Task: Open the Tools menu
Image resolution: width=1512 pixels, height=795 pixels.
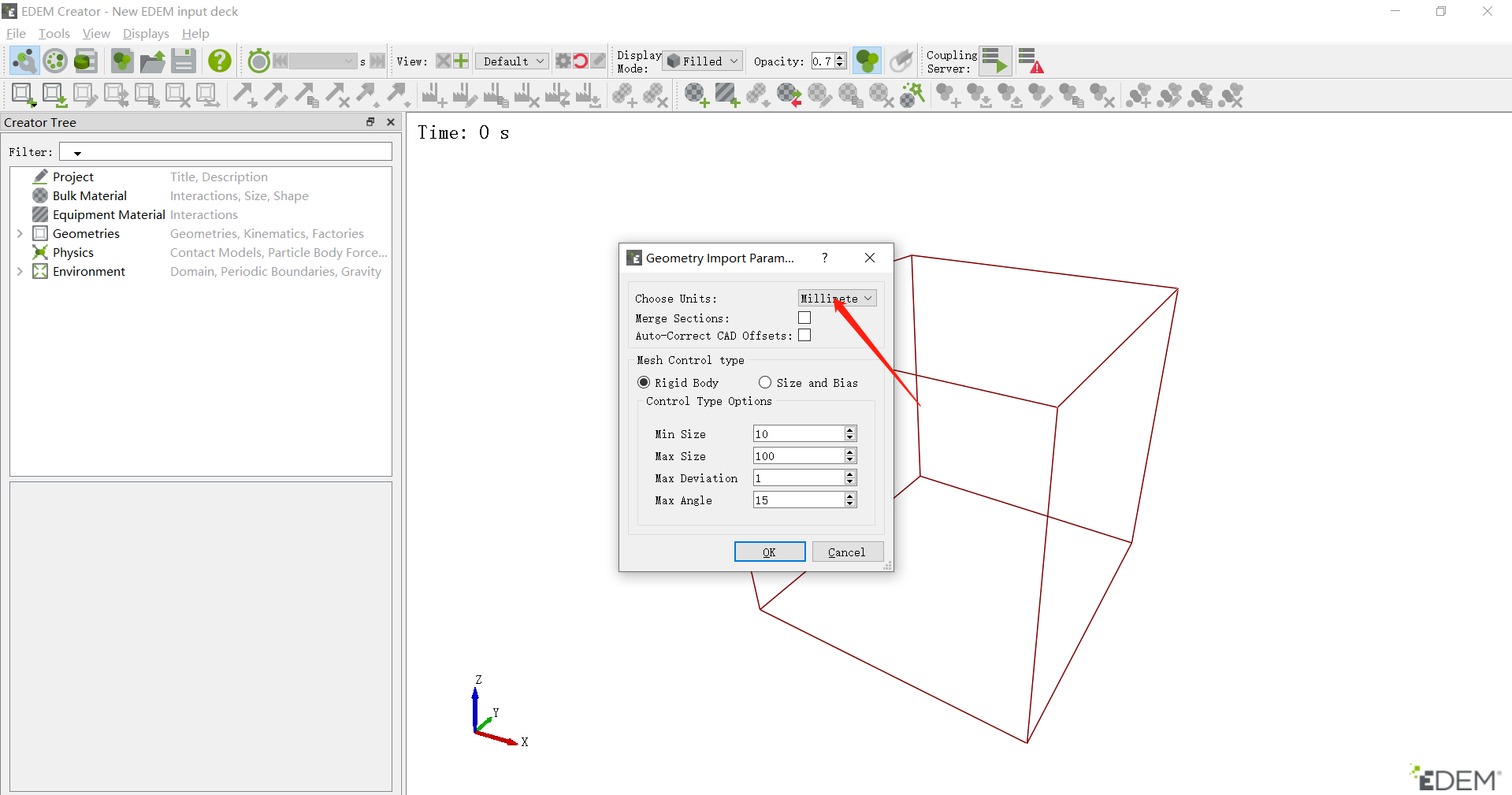Action: tap(54, 33)
